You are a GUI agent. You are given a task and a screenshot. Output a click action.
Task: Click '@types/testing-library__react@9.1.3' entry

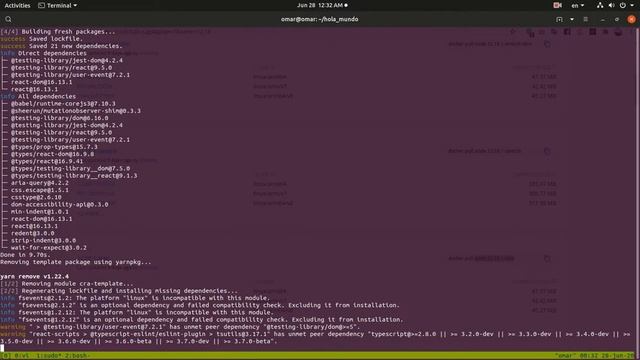coord(74,176)
